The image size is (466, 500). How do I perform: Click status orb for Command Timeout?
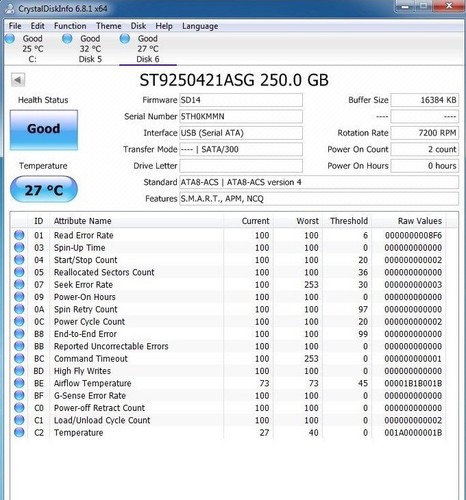[x=19, y=358]
